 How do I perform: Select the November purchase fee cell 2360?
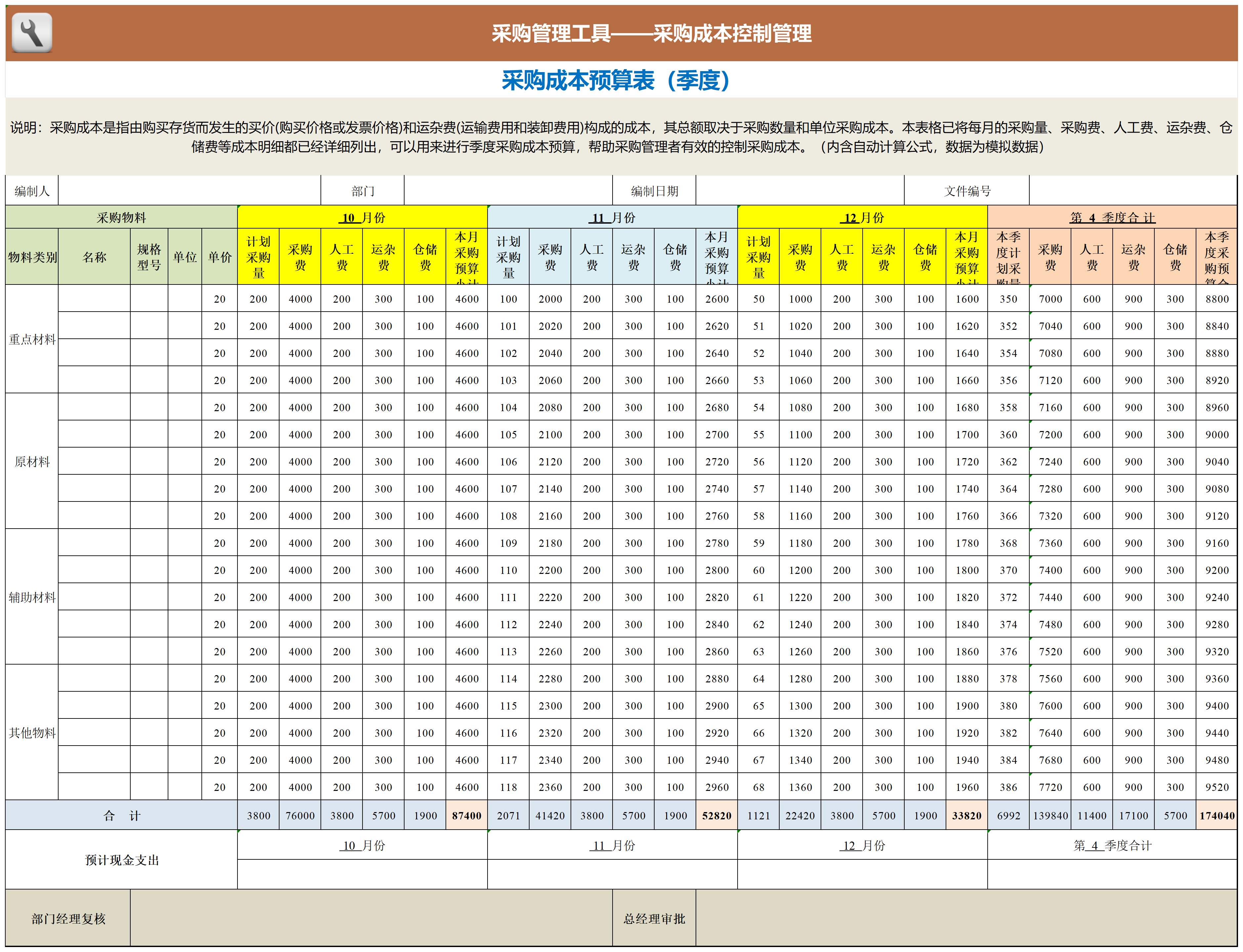(x=550, y=787)
